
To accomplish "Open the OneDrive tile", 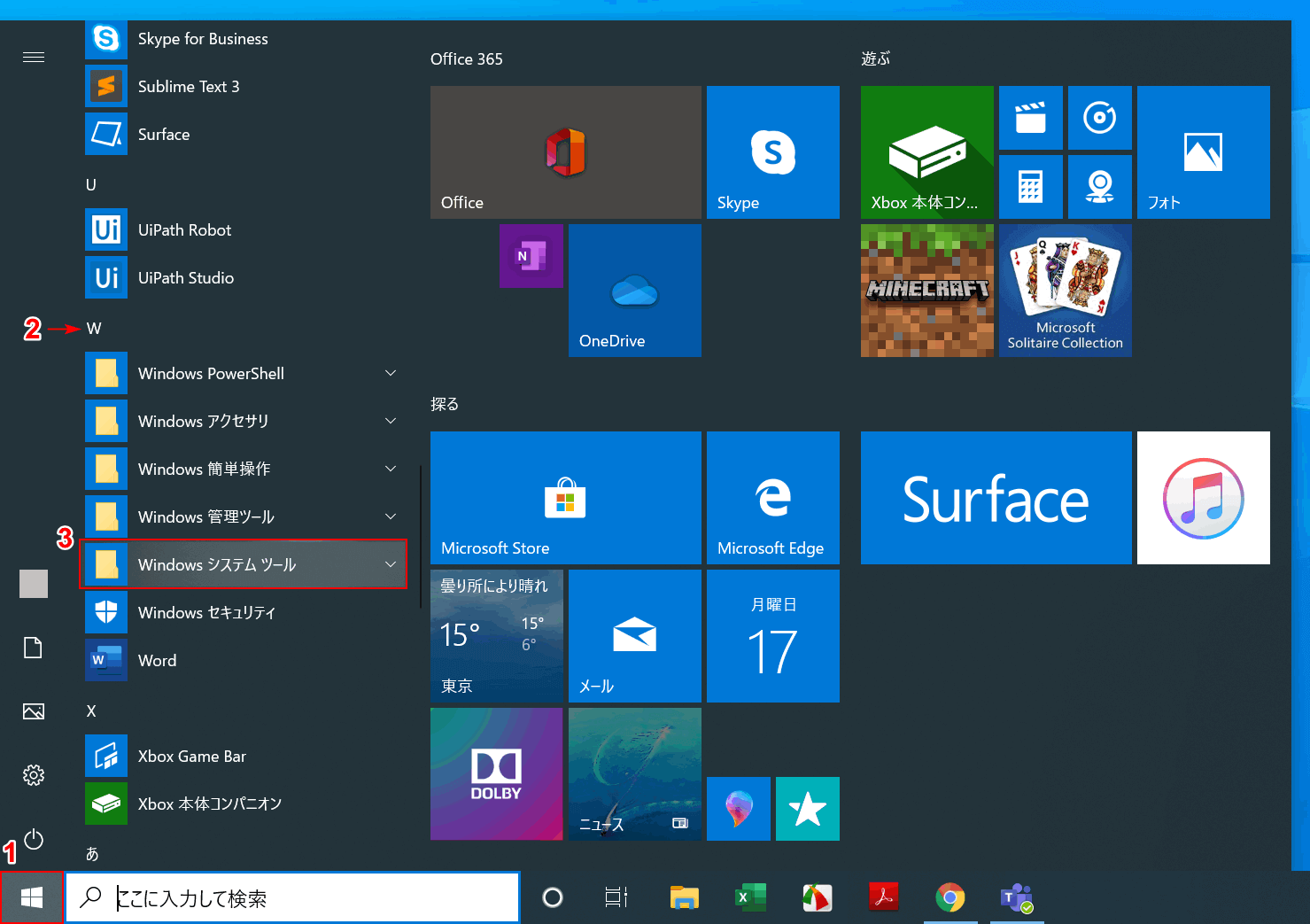I will click(x=634, y=291).
